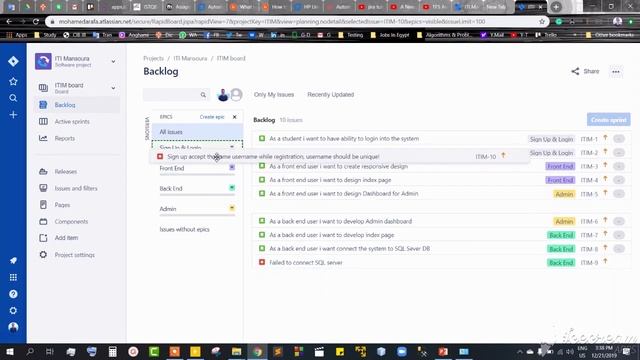The width and height of the screenshot is (640, 360).
Task: Close the Epics panel
Action: [235, 117]
